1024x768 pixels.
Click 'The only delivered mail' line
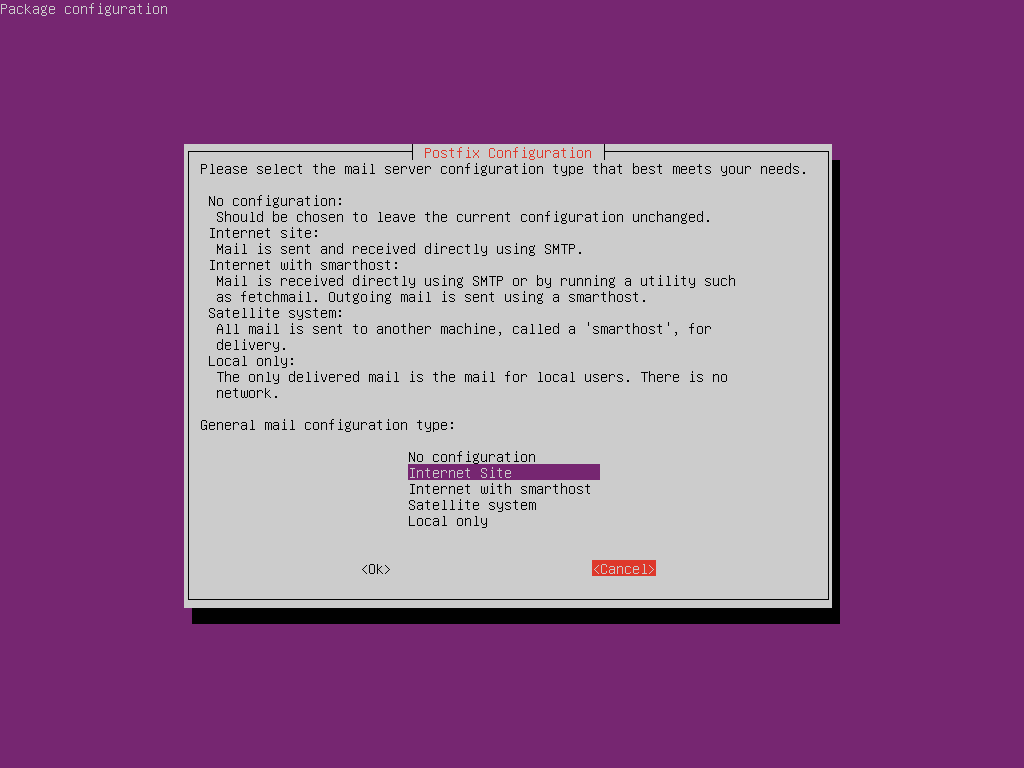472,377
